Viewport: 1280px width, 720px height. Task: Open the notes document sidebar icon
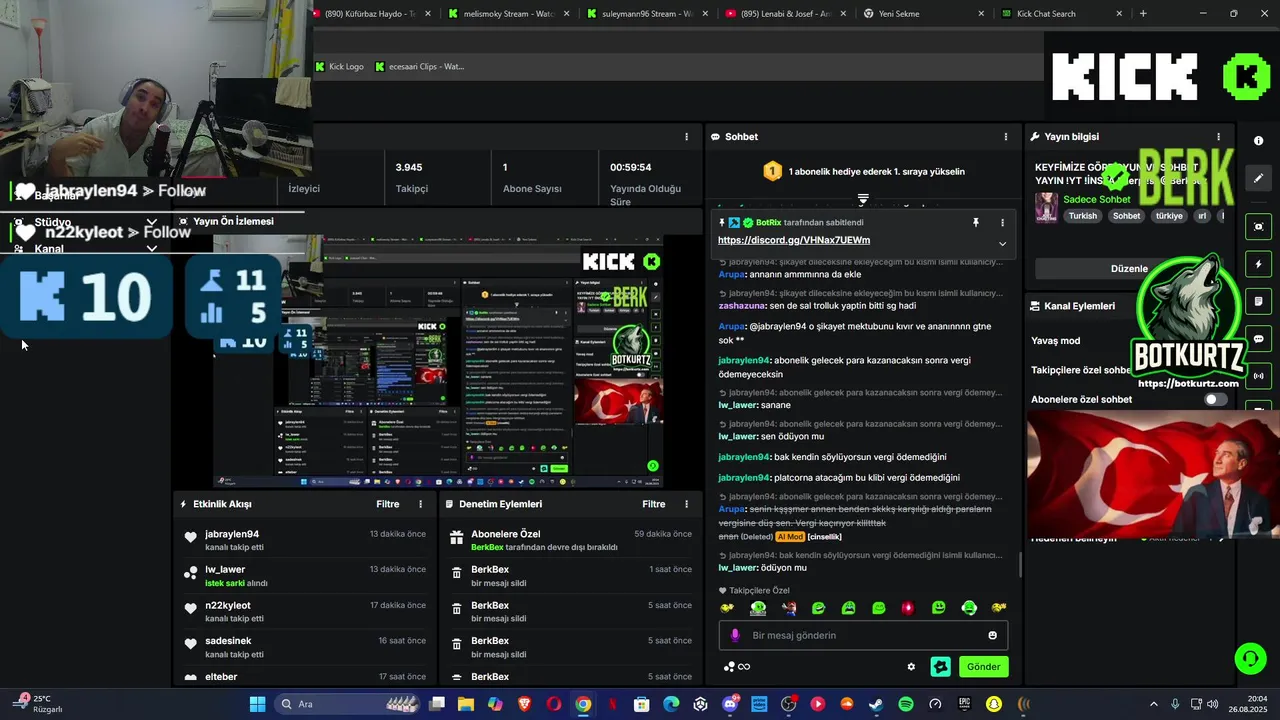point(1258,302)
